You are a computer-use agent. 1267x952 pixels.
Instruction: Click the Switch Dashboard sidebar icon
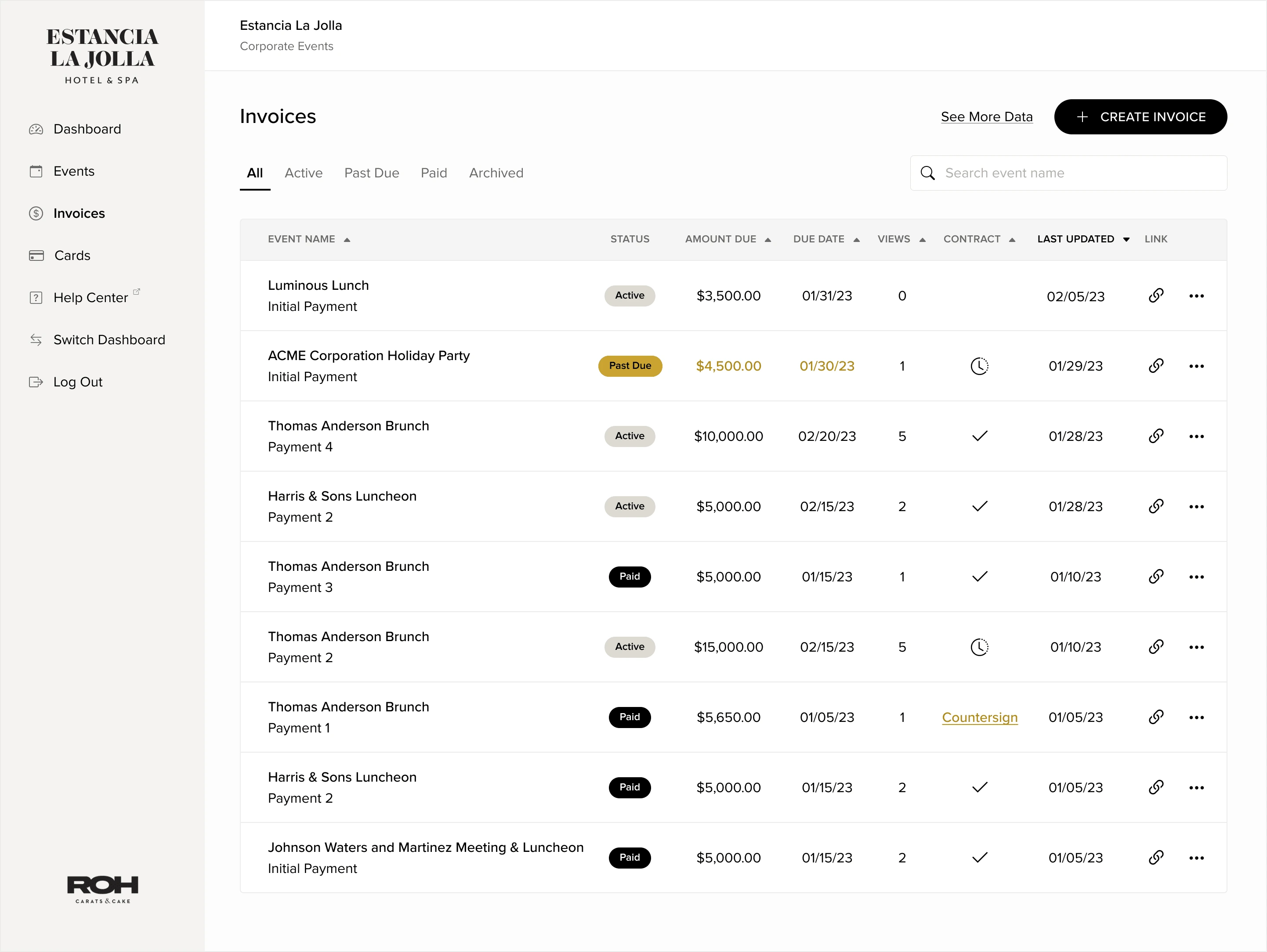point(36,340)
